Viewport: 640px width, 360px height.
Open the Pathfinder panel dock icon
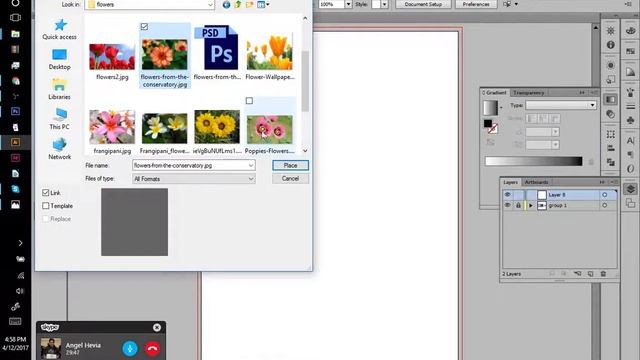(x=611, y=162)
